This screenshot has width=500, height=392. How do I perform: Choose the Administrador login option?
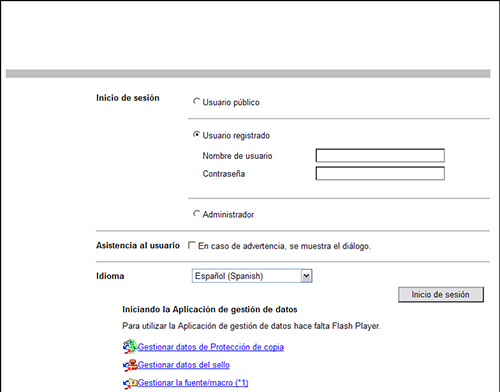pyautogui.click(x=196, y=214)
